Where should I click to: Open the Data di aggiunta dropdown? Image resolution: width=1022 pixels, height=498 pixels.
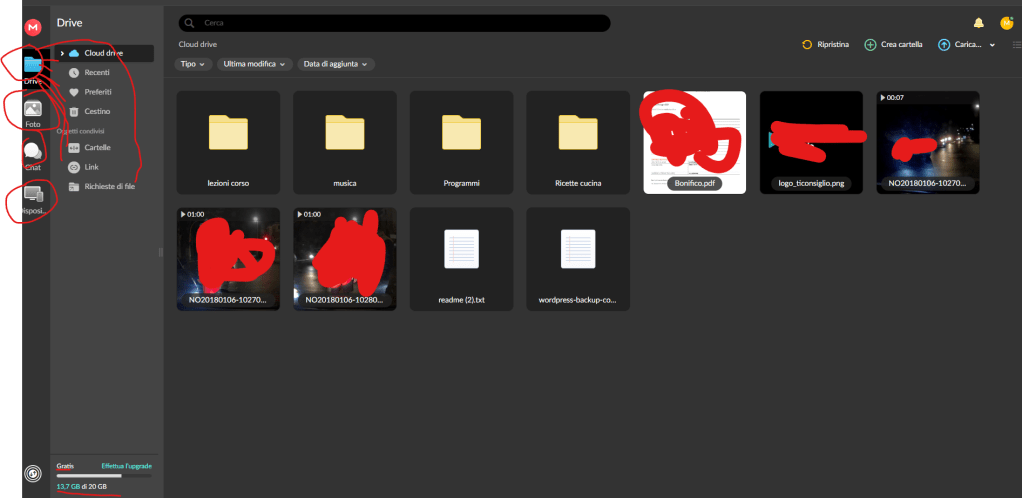pos(336,64)
